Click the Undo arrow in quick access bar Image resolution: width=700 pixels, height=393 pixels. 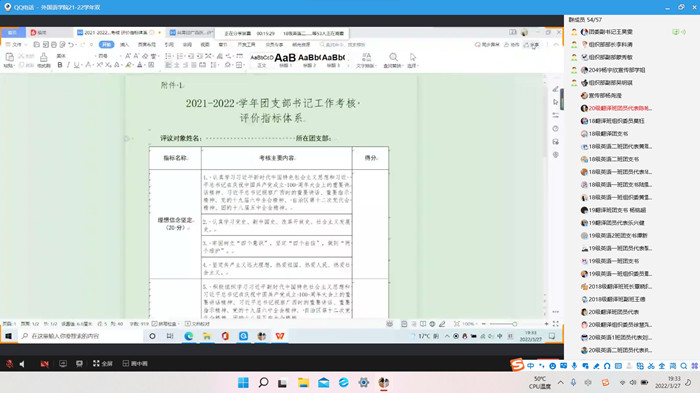[x=71, y=45]
